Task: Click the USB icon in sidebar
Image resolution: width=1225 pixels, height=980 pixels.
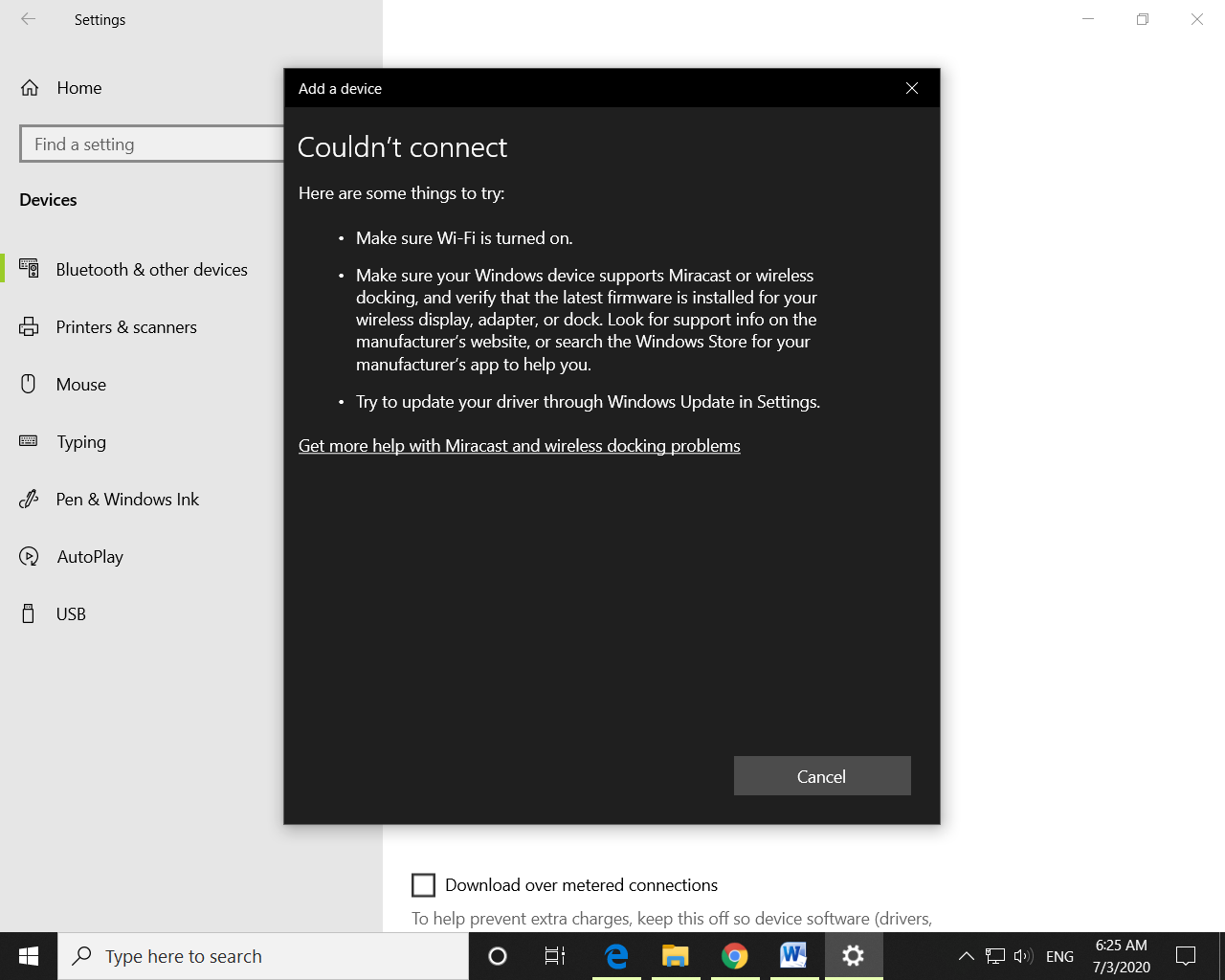Action: (x=29, y=613)
